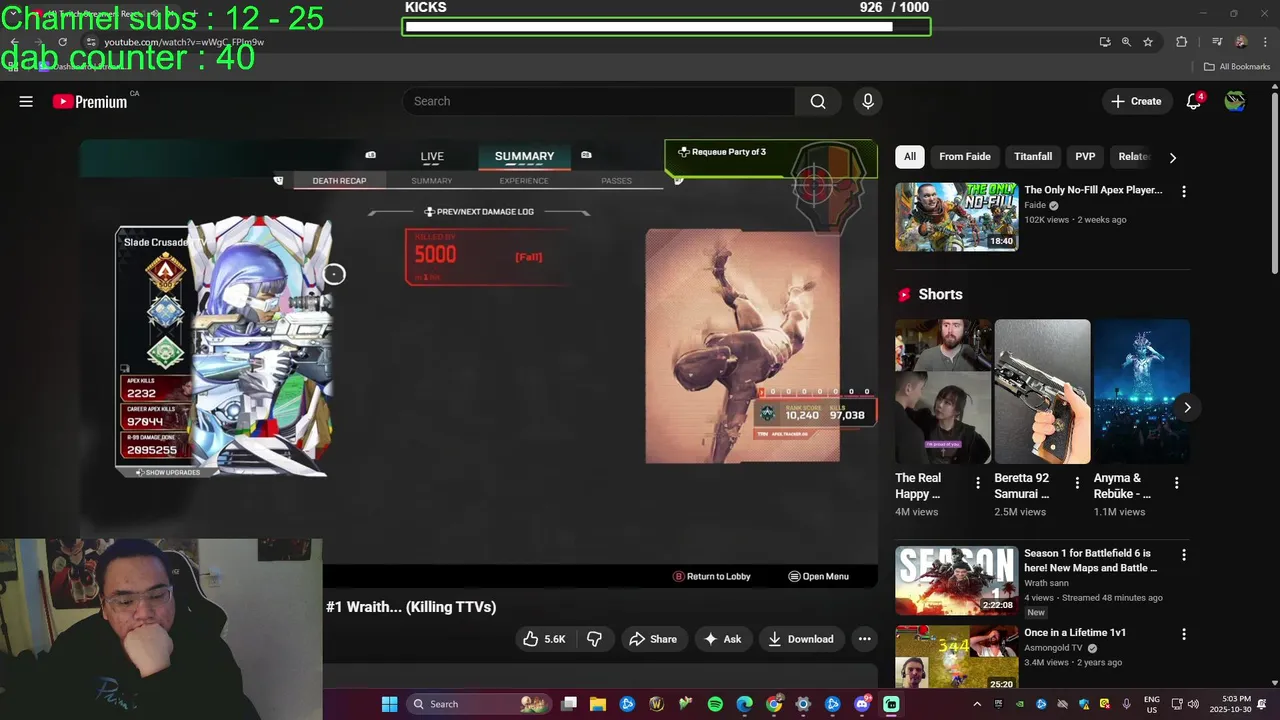
Task: Switch ENG US input language
Action: point(1152,704)
